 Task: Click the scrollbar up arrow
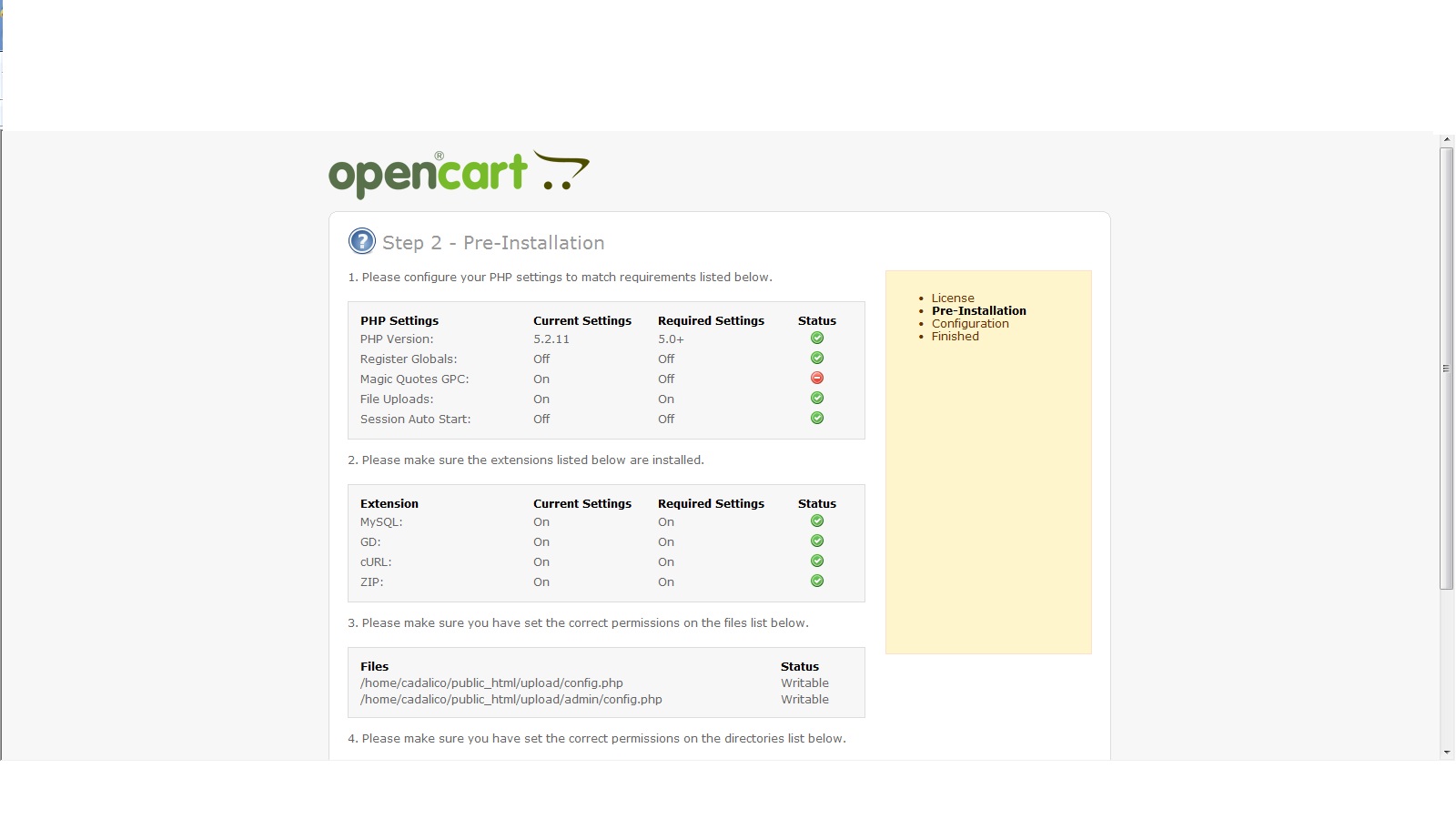pyautogui.click(x=1447, y=140)
